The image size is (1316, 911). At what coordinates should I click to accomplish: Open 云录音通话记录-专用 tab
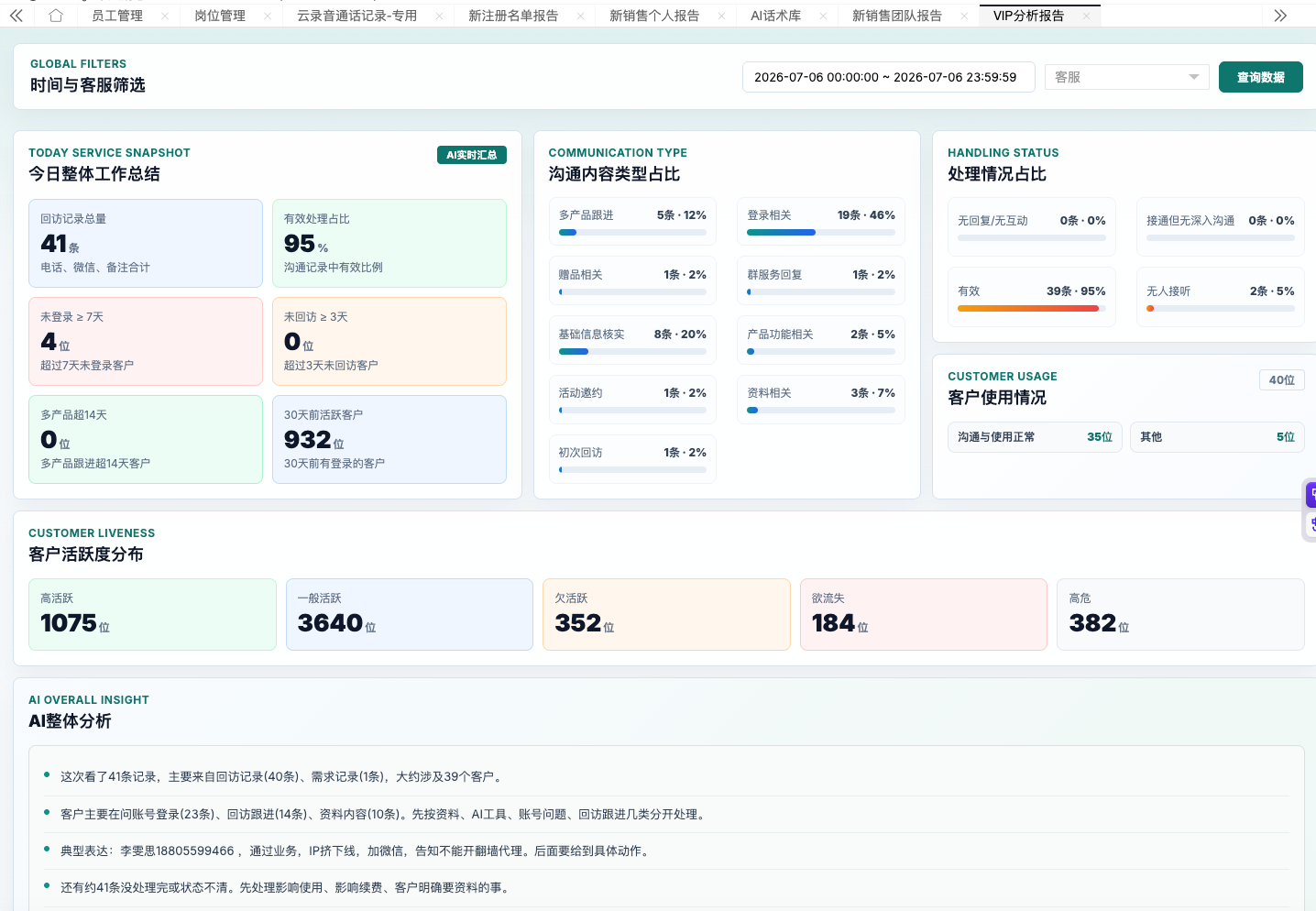tap(356, 16)
